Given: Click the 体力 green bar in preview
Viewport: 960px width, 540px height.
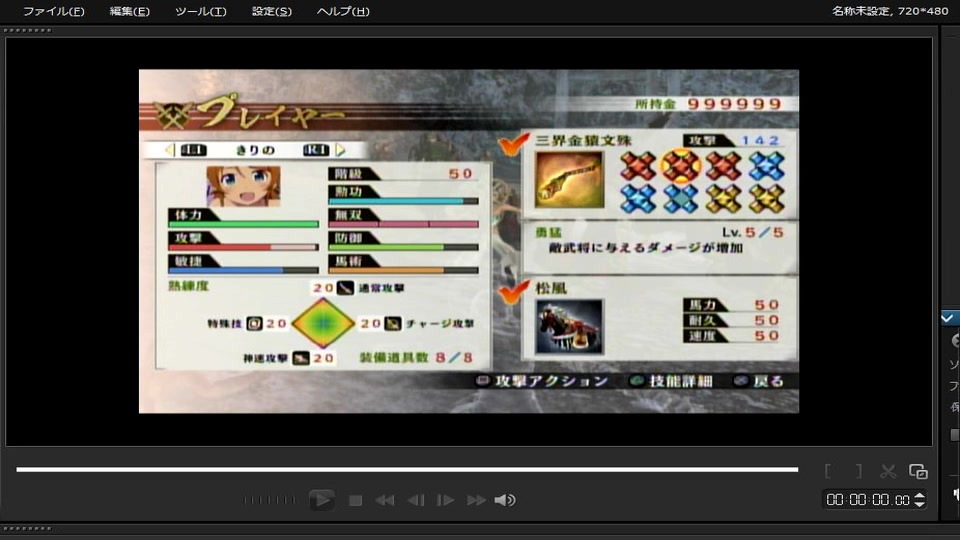Looking at the screenshot, I should tap(244, 224).
